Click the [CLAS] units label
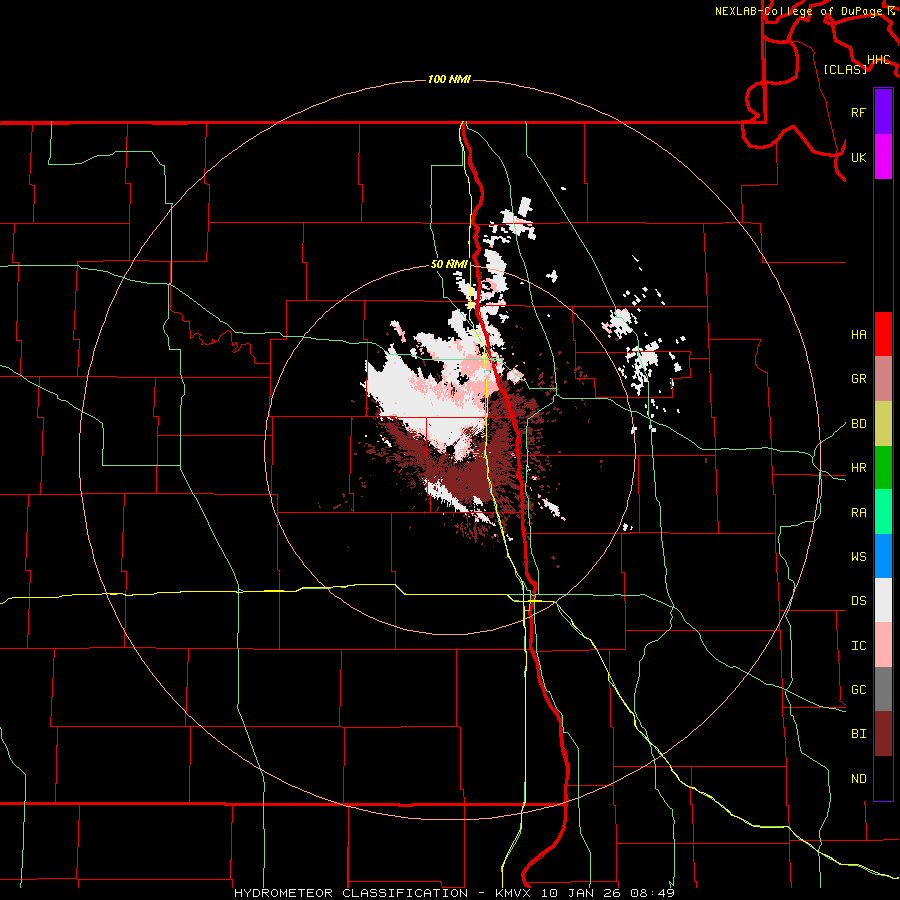This screenshot has width=900, height=900. [845, 69]
